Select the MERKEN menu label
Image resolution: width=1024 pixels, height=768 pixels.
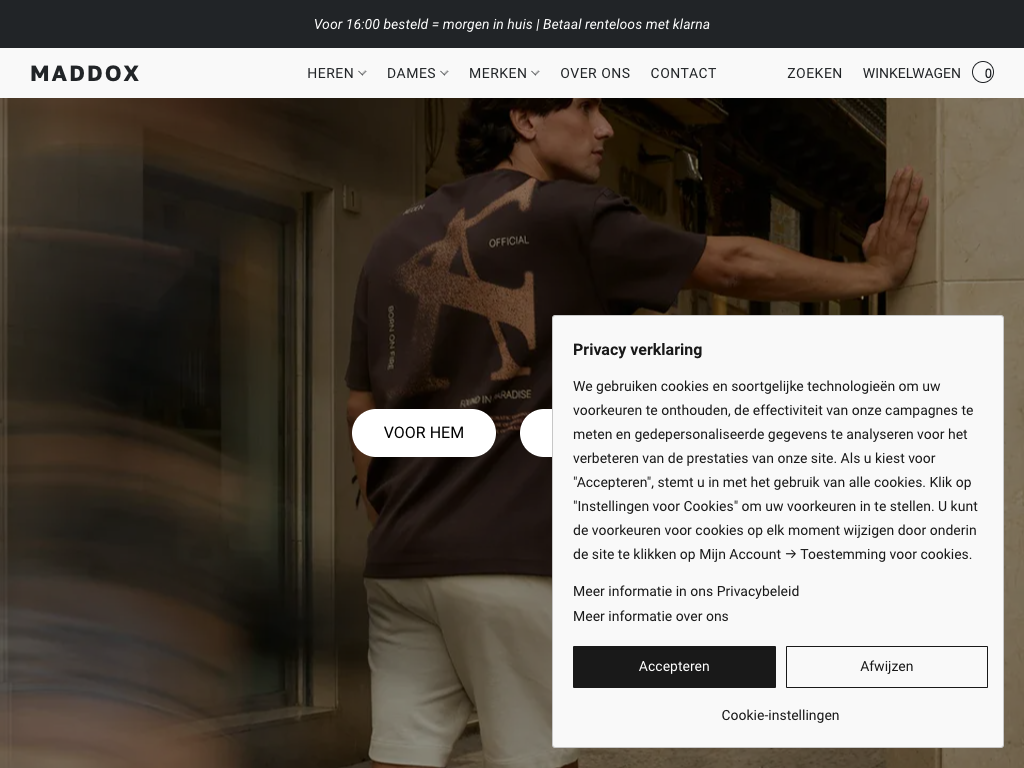[x=498, y=73]
